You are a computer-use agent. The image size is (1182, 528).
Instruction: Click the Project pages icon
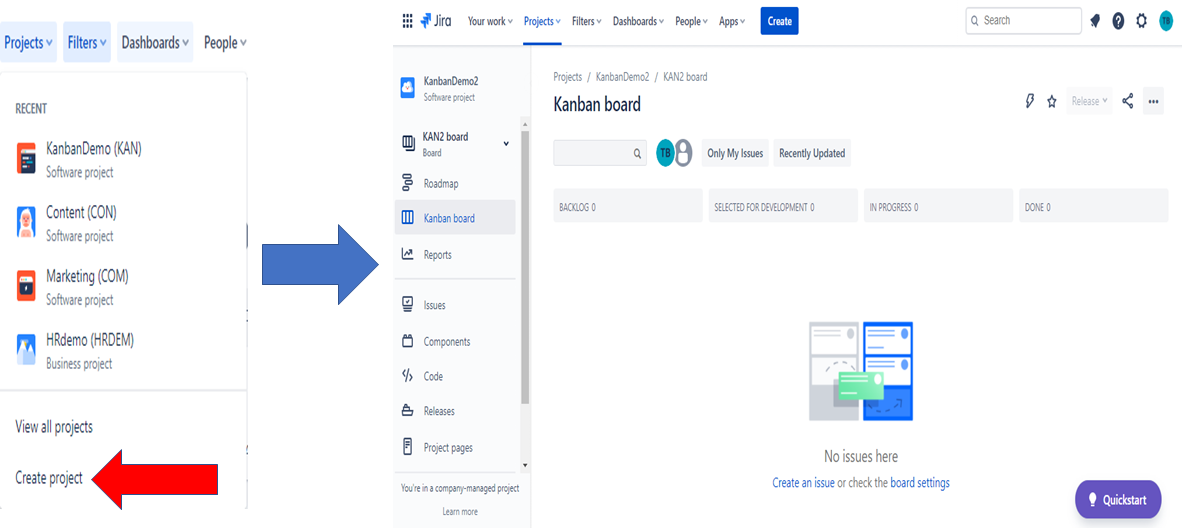pos(408,447)
